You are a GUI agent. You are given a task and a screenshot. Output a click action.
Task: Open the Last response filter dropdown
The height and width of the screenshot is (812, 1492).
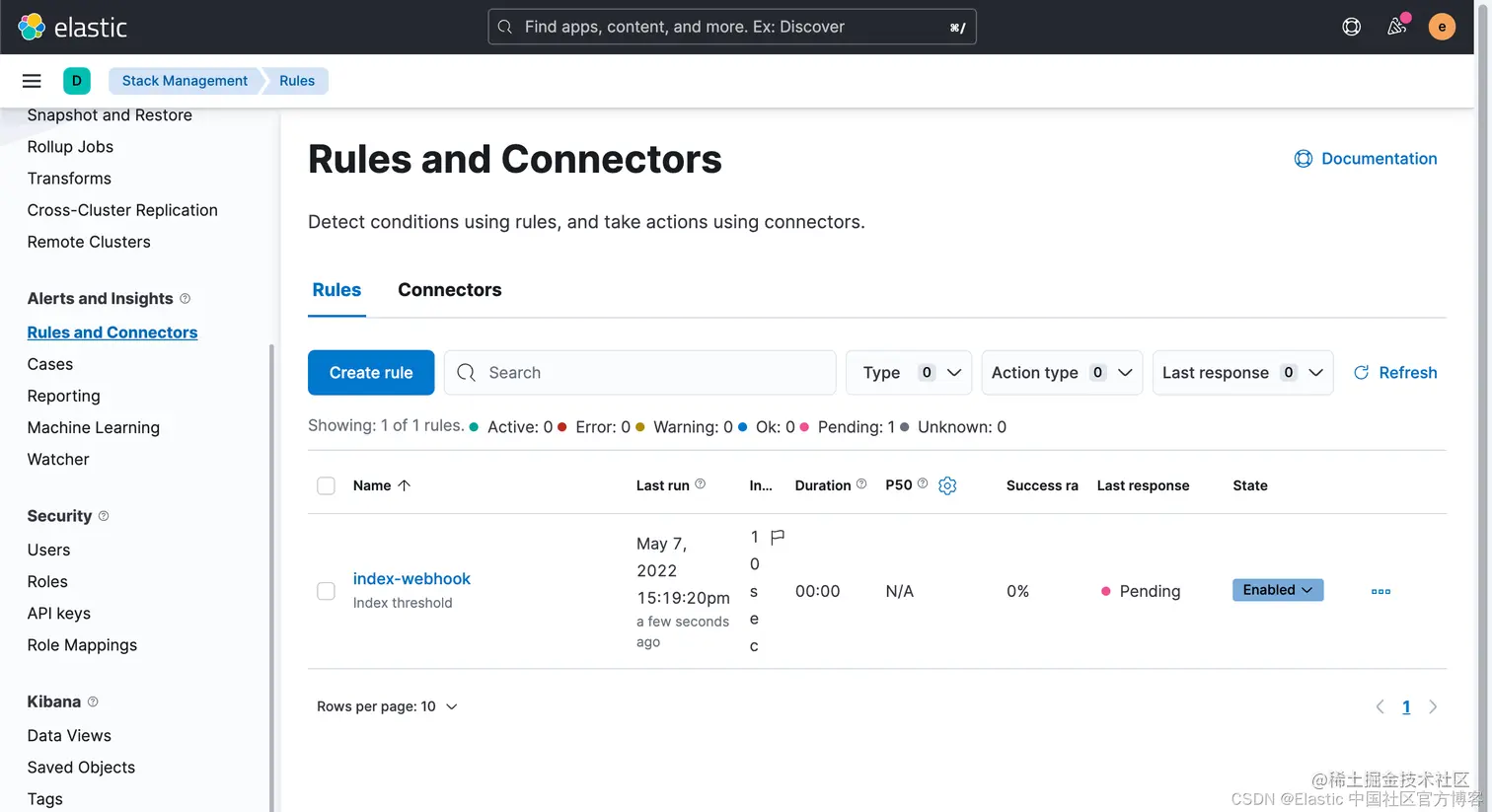click(1242, 373)
